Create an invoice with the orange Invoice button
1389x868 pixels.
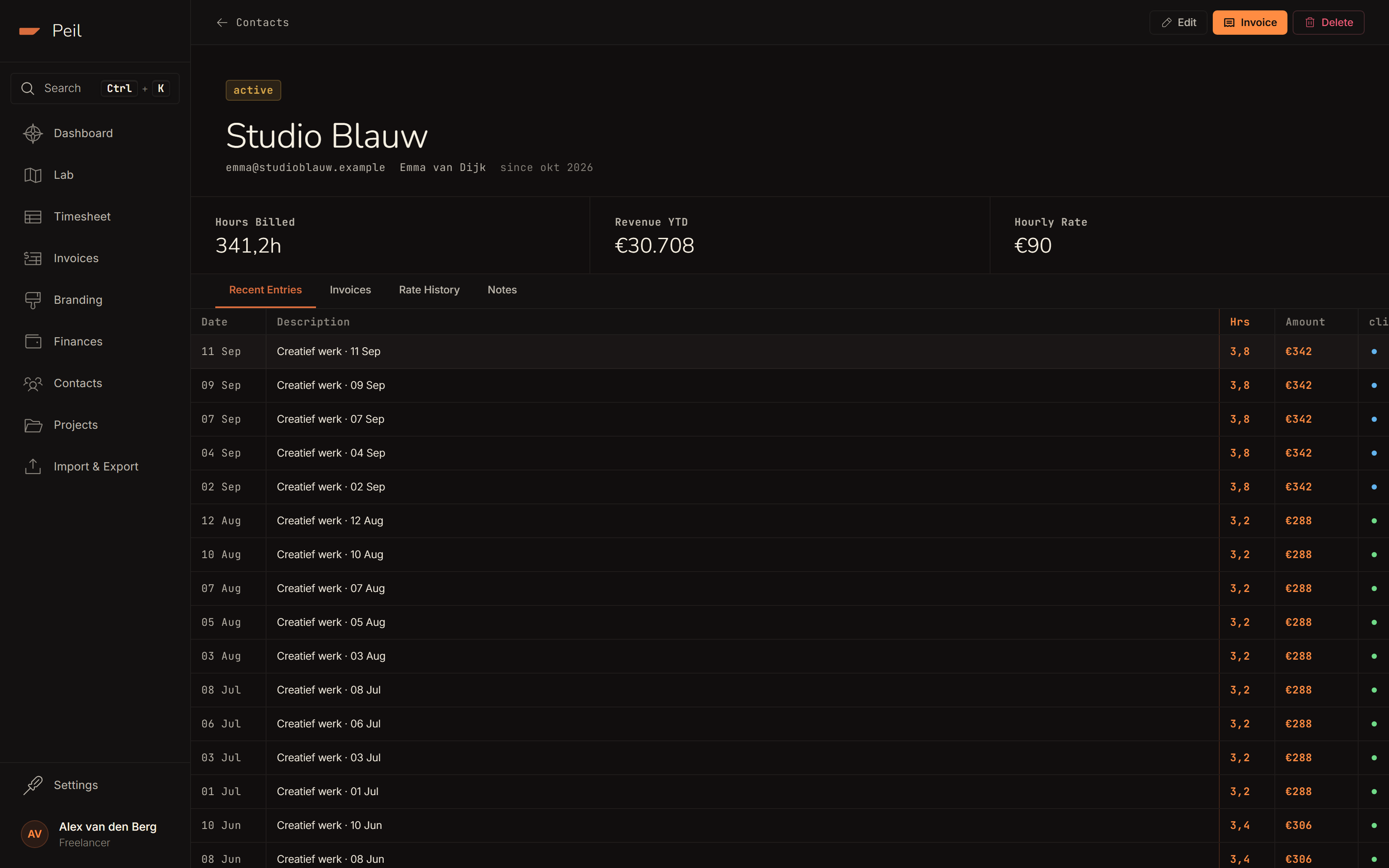click(1250, 23)
